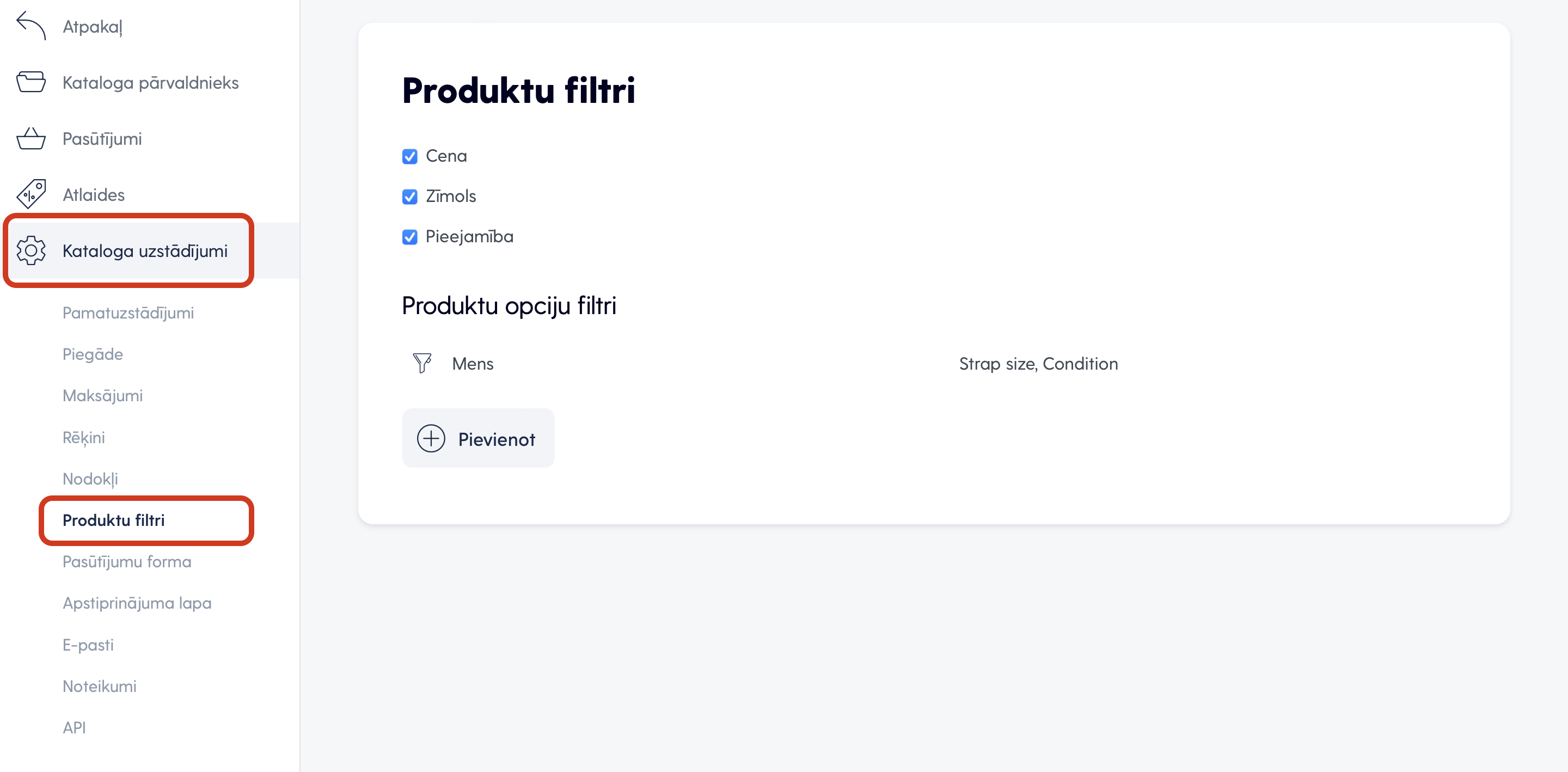Click the Kataloga pārvaldnieks folder icon
Screen dimensions: 1568x772
pyautogui.click(x=31, y=82)
